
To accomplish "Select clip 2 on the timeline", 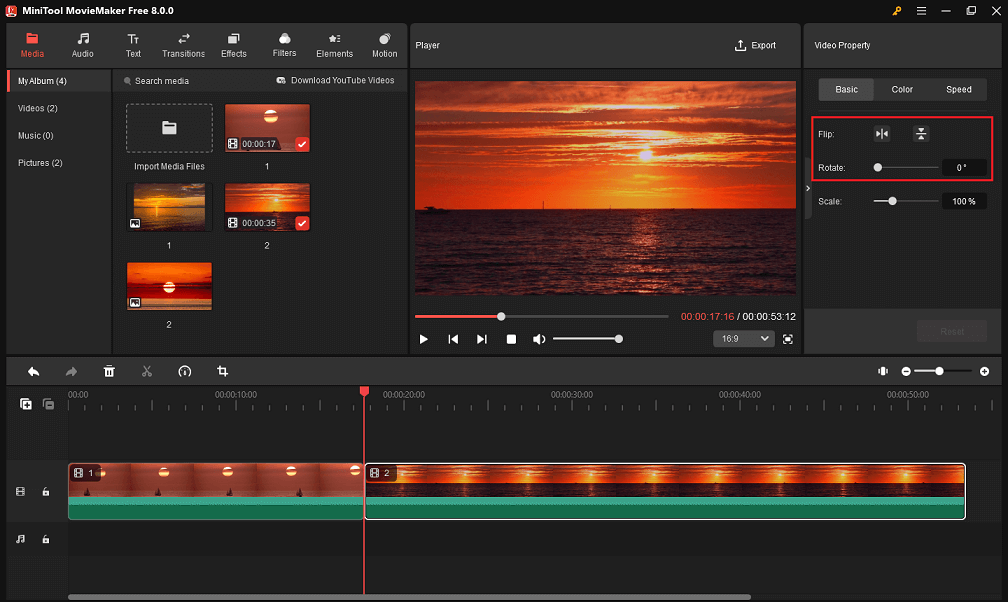I will point(665,491).
